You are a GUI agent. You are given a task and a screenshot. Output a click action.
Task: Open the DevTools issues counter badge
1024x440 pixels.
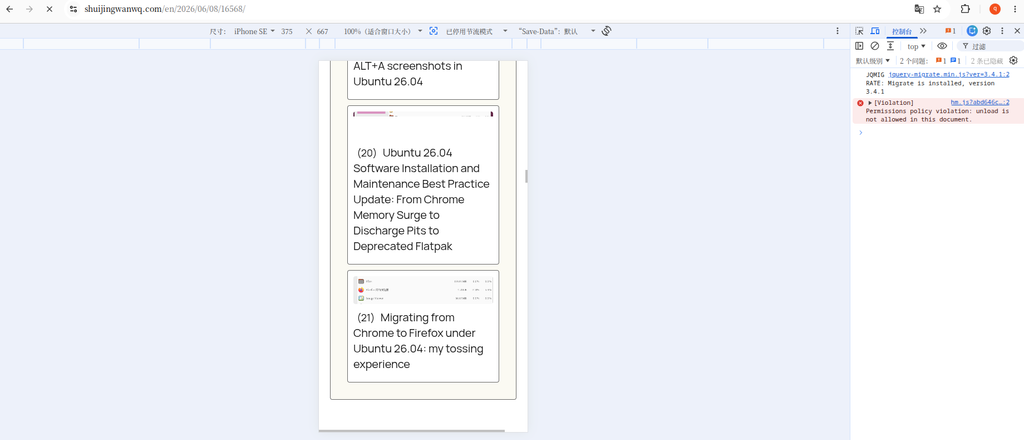[950, 31]
